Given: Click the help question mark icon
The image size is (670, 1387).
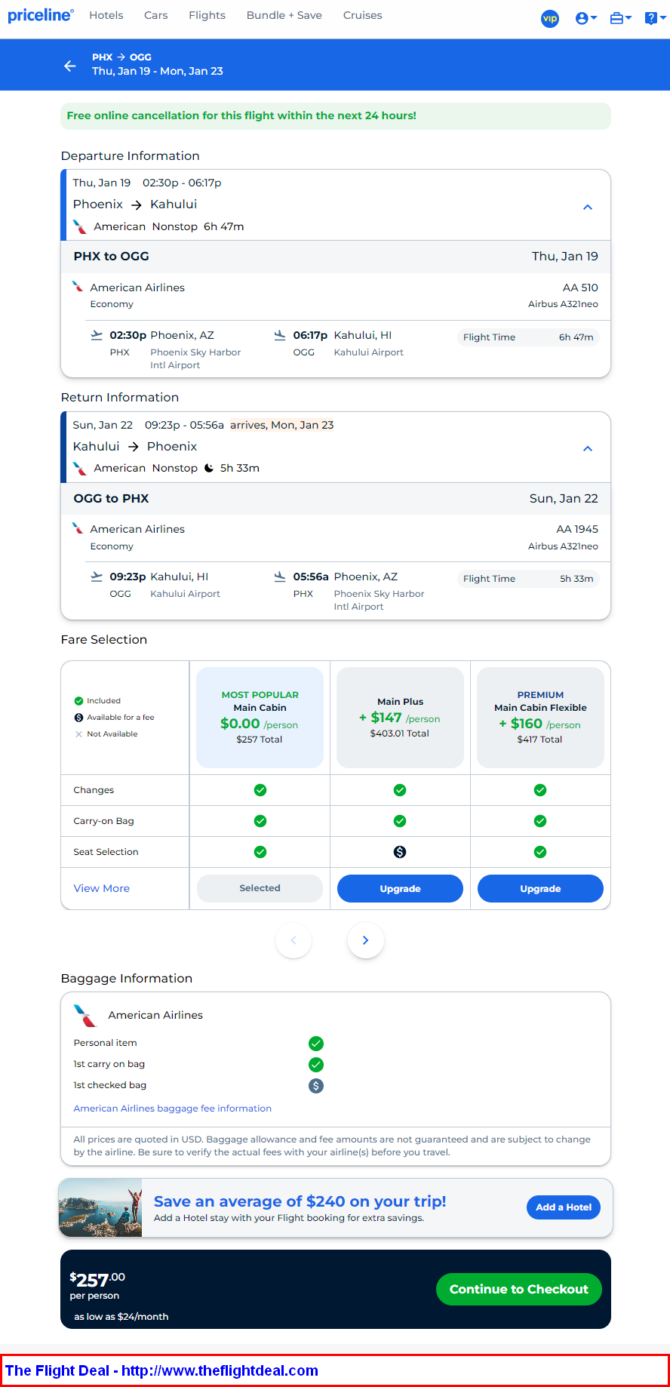Looking at the screenshot, I should pos(651,18).
